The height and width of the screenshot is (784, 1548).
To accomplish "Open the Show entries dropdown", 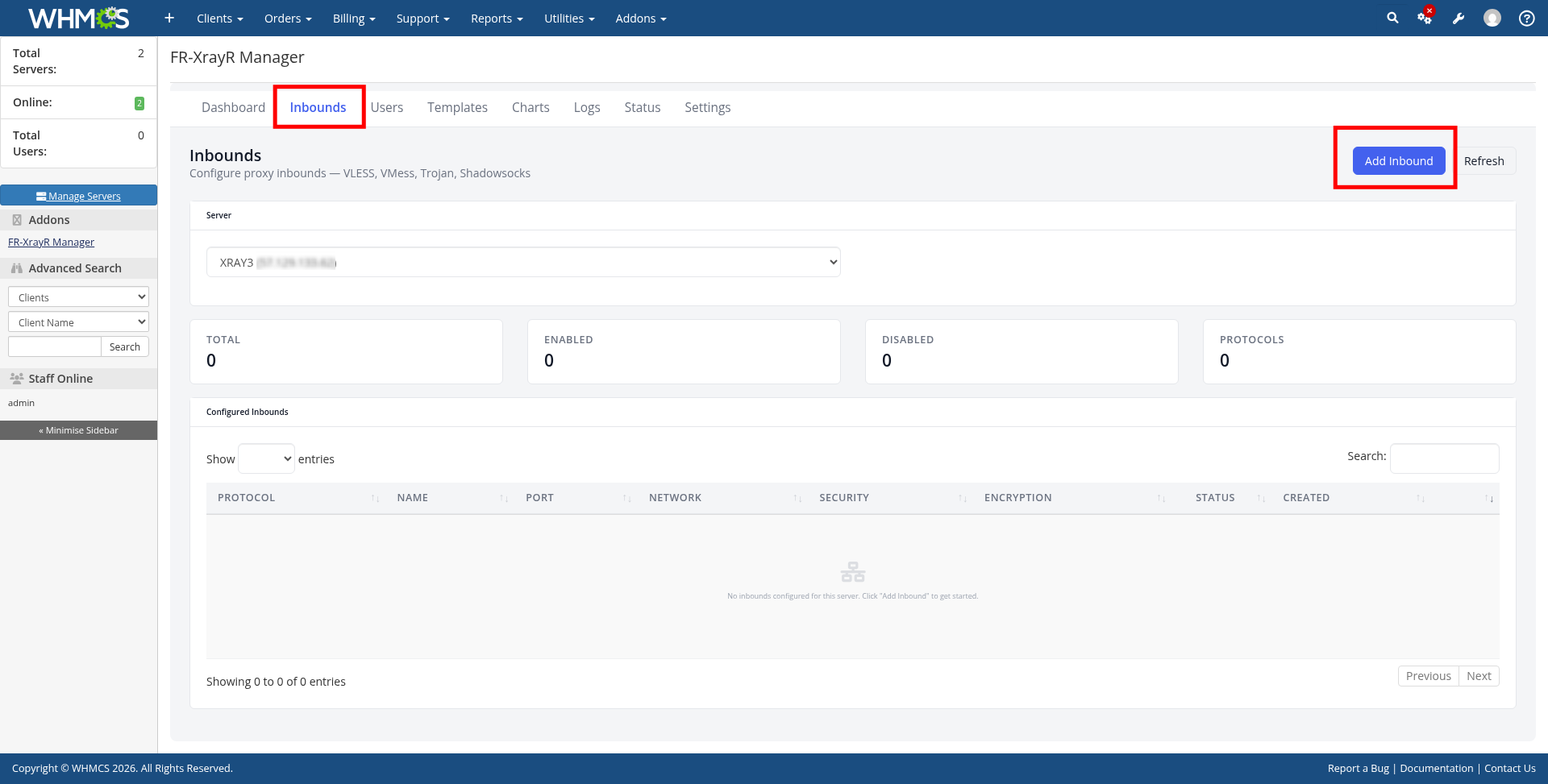I will [x=266, y=458].
